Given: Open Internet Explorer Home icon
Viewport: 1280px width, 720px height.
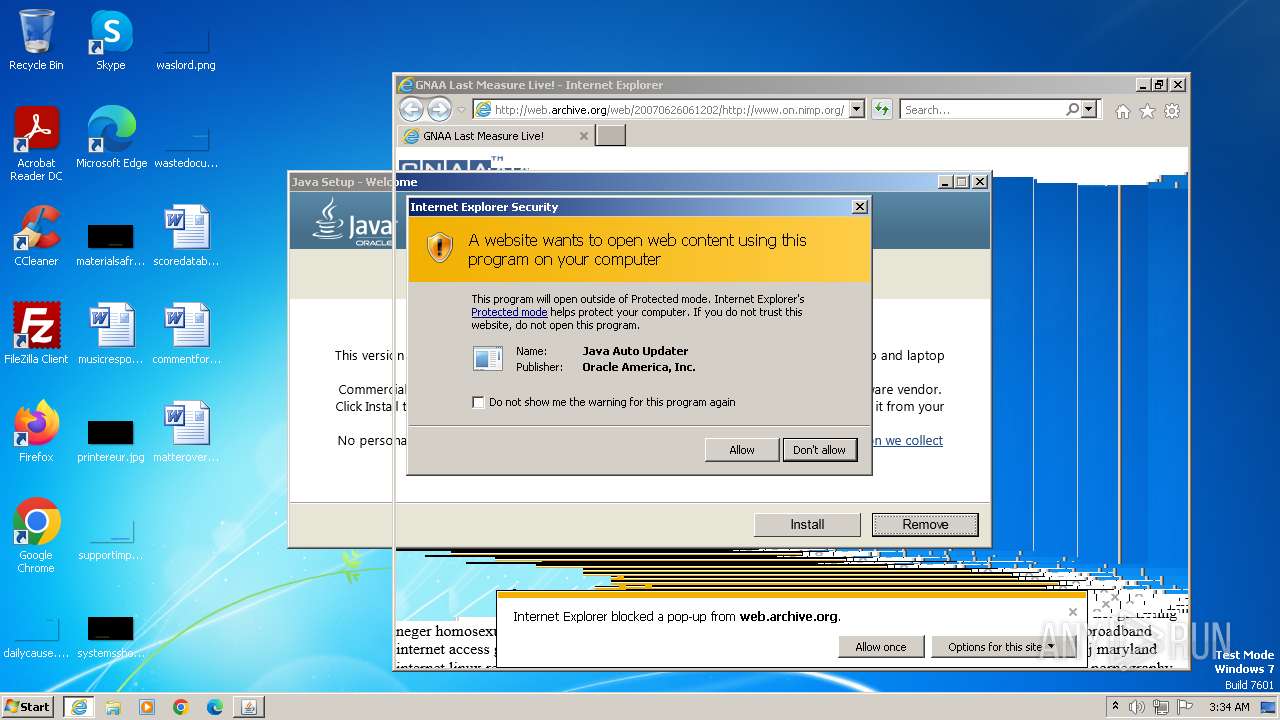Looking at the screenshot, I should 1123,111.
